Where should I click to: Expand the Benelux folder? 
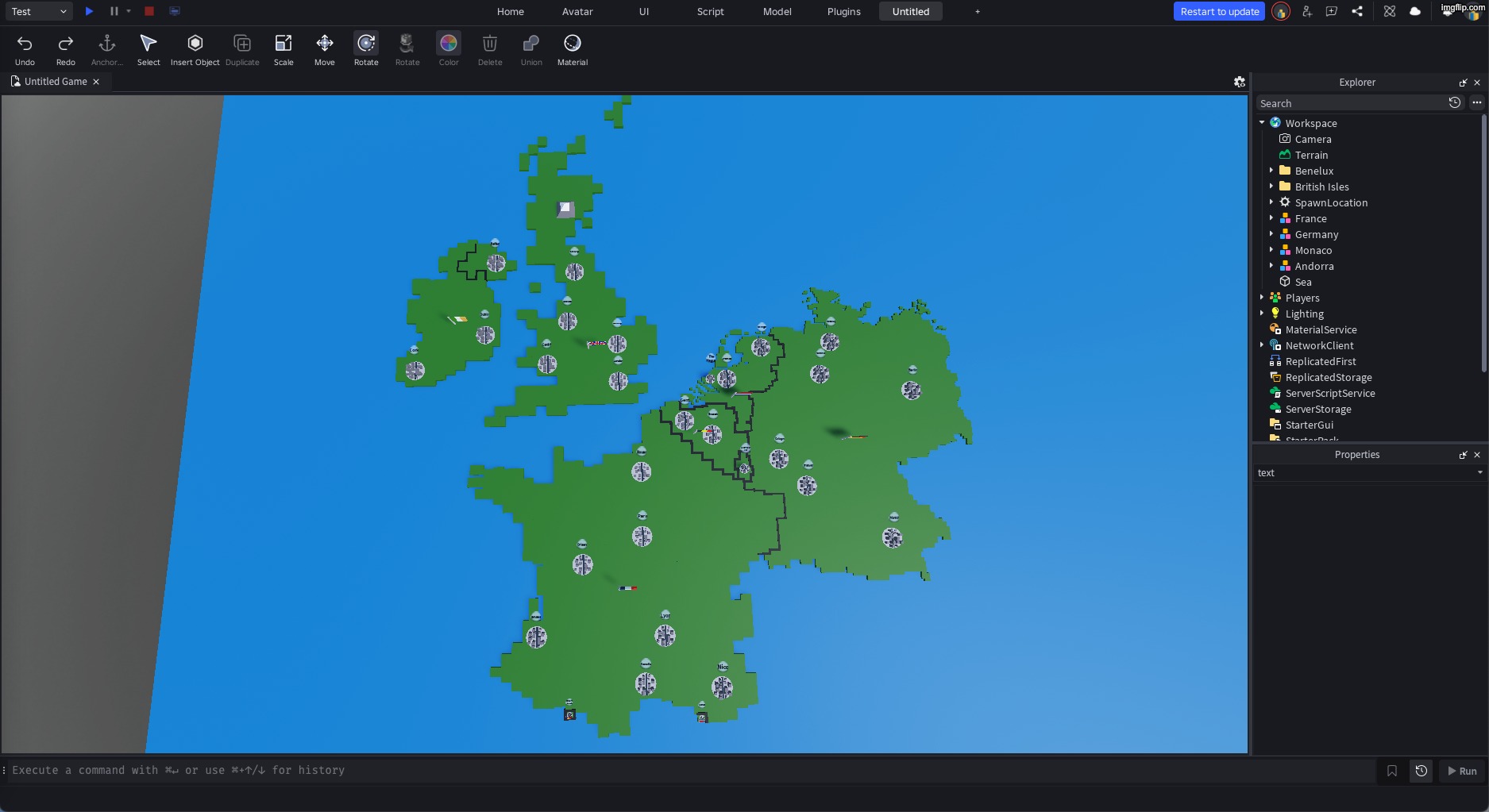(x=1271, y=171)
